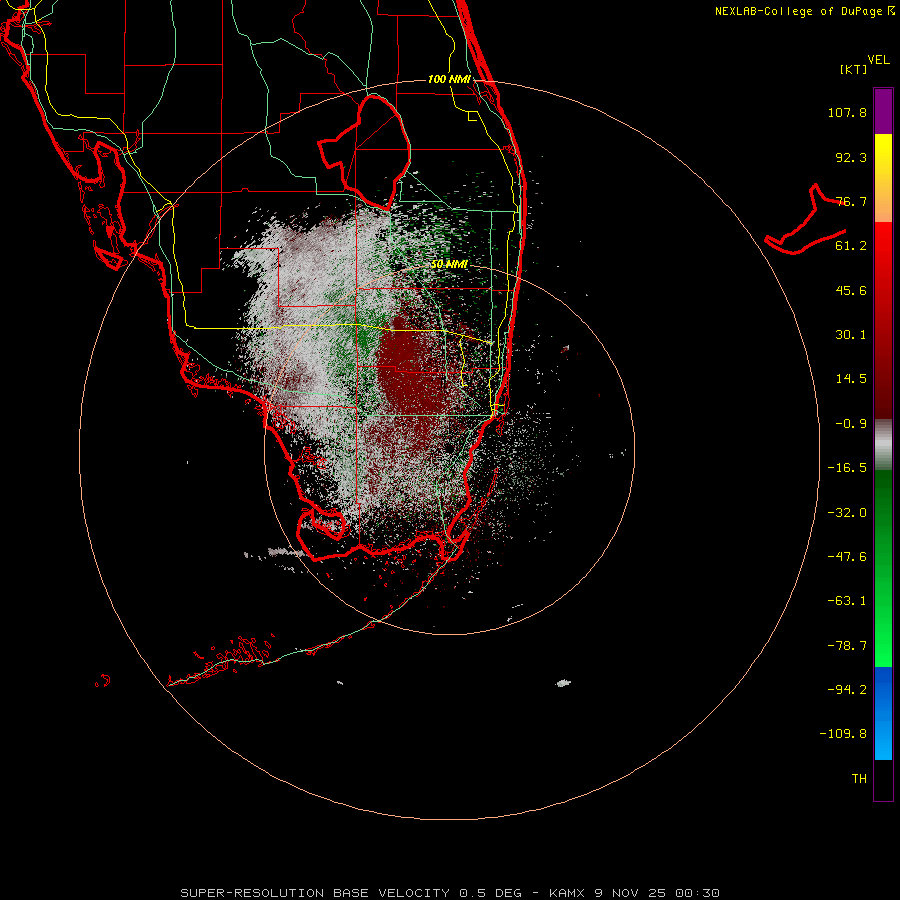
Task: Click the -94.2 legend value
Action: click(847, 690)
